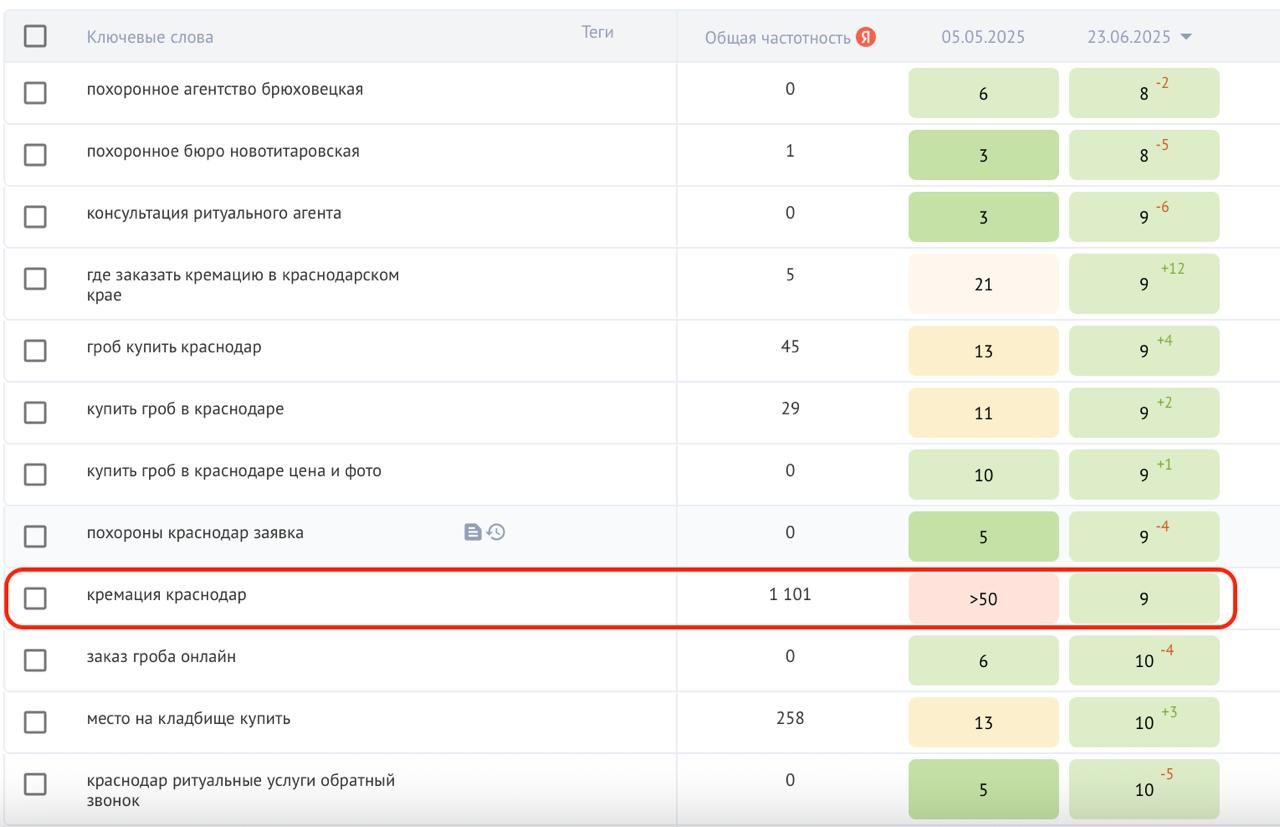Click the frequency value 1 101
The width and height of the screenshot is (1280, 827).
[790, 594]
